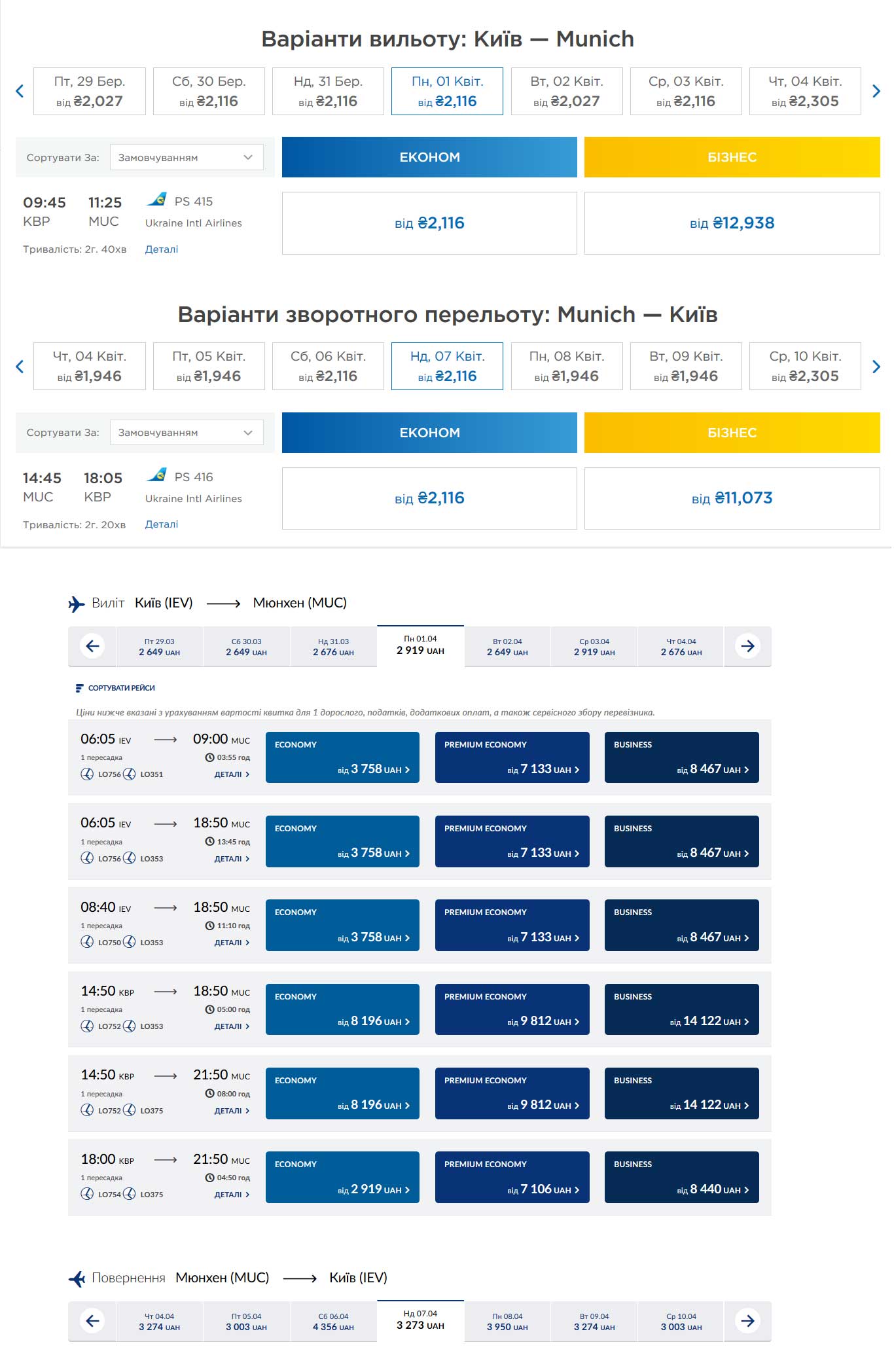Viewport: 894px width, 1372px height.
Task: Open sort dropdown for departure flights
Action: [x=187, y=157]
